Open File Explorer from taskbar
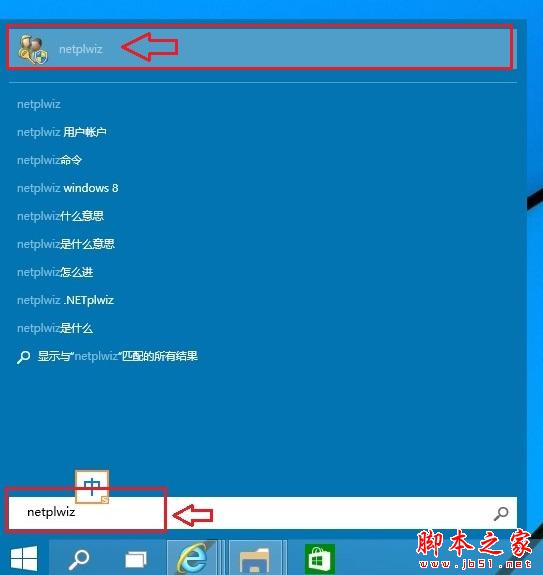Screen dimensions: 543x575 [255, 559]
